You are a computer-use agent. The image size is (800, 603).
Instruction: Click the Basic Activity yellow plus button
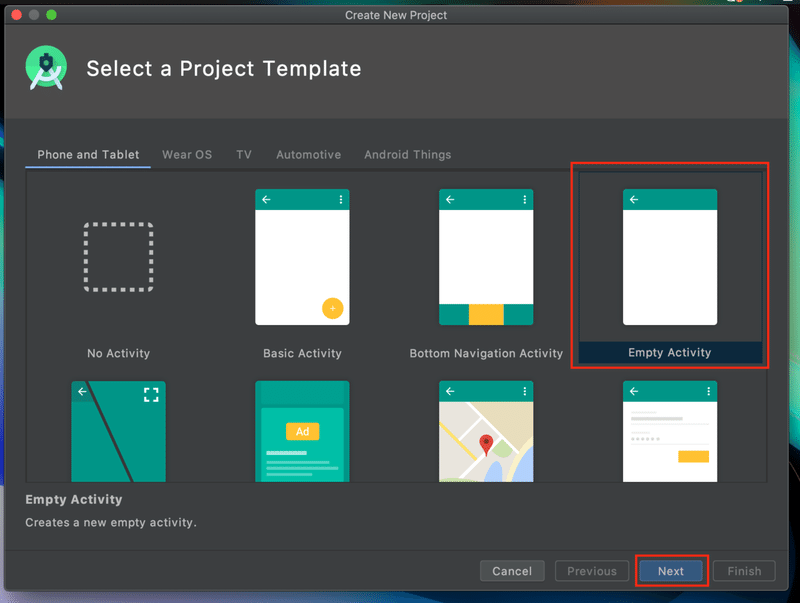pos(332,308)
